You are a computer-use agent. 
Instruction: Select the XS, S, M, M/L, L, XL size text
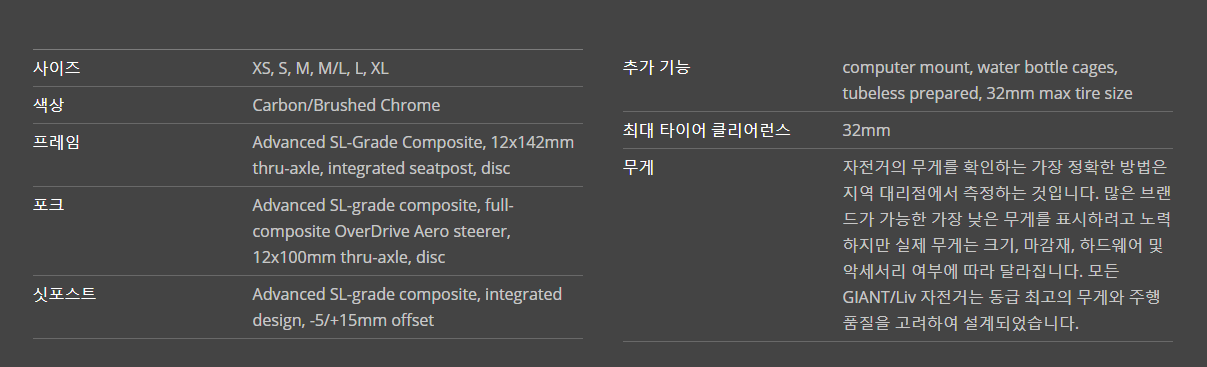[320, 68]
